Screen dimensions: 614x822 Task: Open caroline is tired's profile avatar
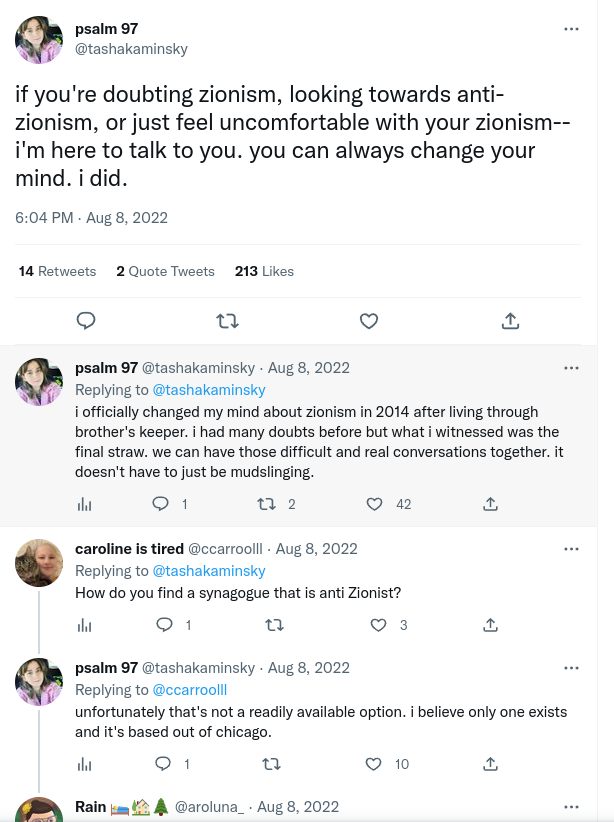38,563
